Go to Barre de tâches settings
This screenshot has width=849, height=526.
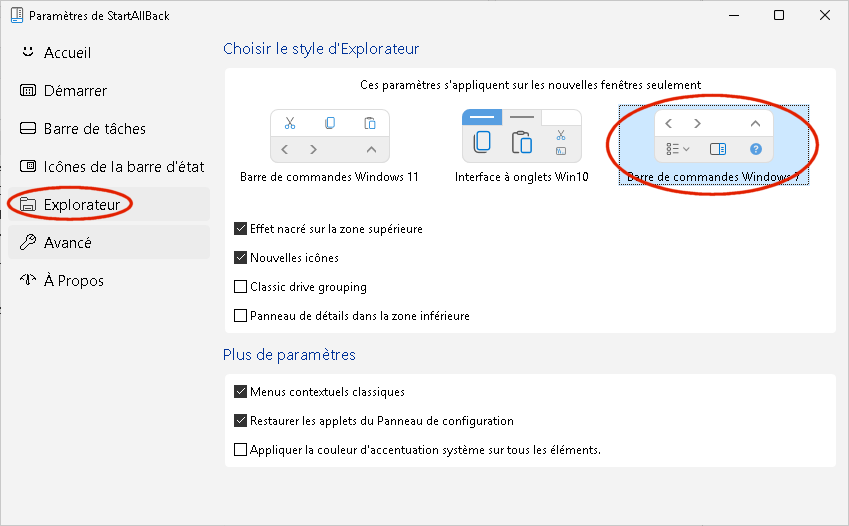point(108,128)
